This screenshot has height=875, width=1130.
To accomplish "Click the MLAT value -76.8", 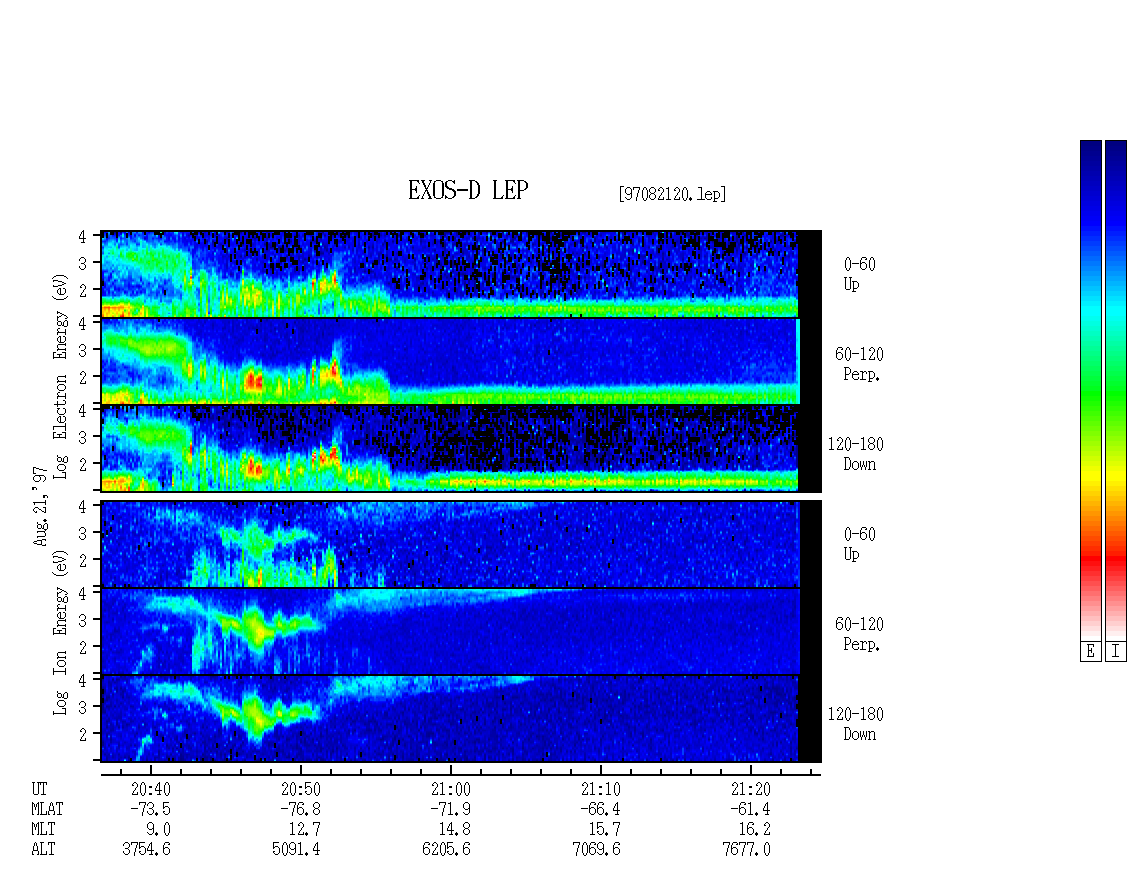I will click(x=301, y=809).
